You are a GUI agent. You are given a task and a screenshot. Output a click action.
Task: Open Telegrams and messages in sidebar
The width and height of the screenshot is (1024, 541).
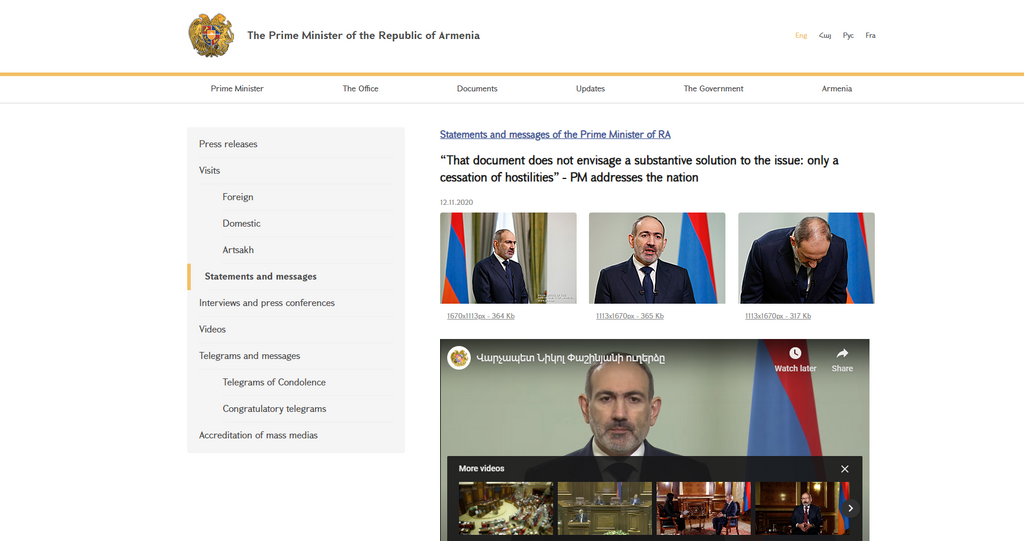[249, 356]
